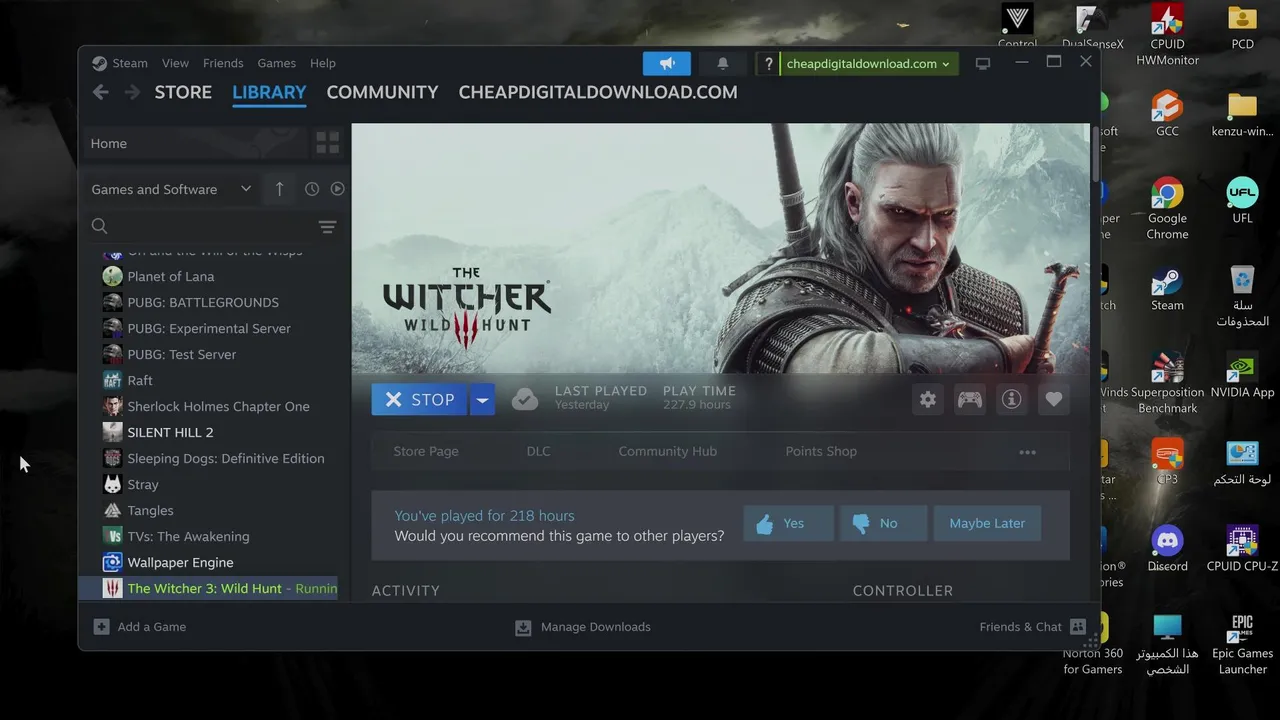Open the Store Page link

coord(426,452)
